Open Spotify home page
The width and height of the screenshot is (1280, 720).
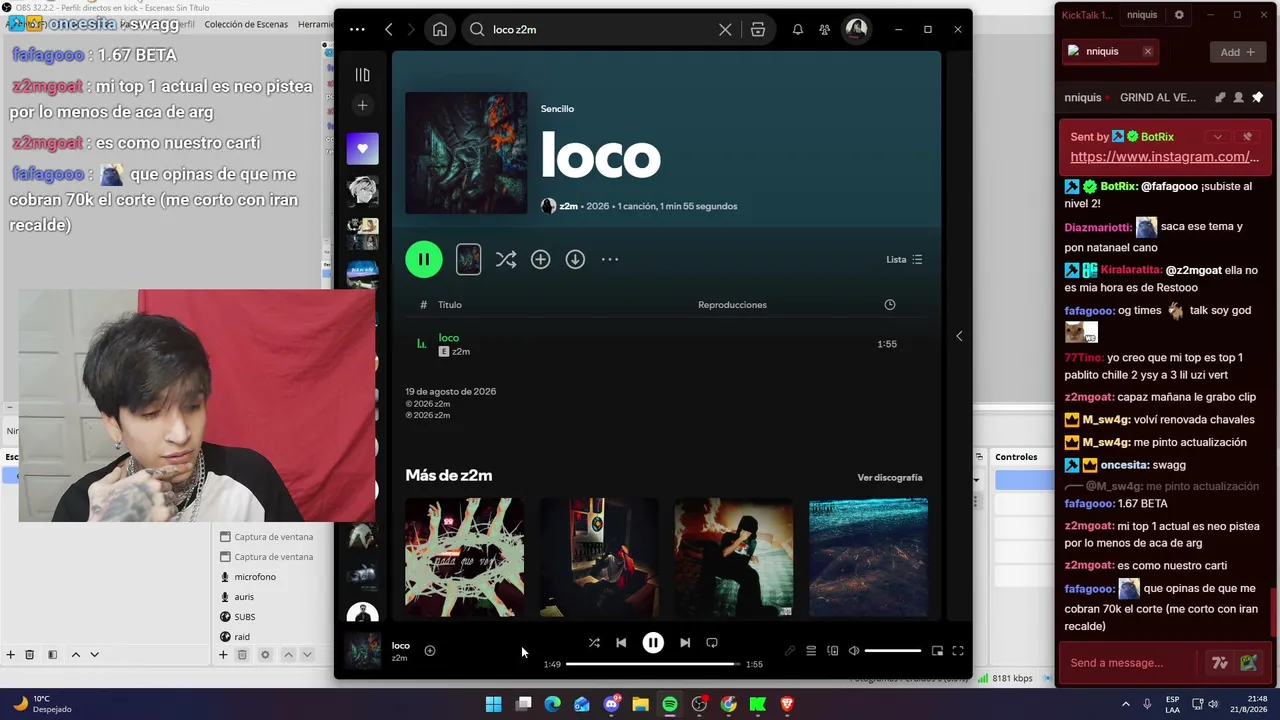click(440, 30)
